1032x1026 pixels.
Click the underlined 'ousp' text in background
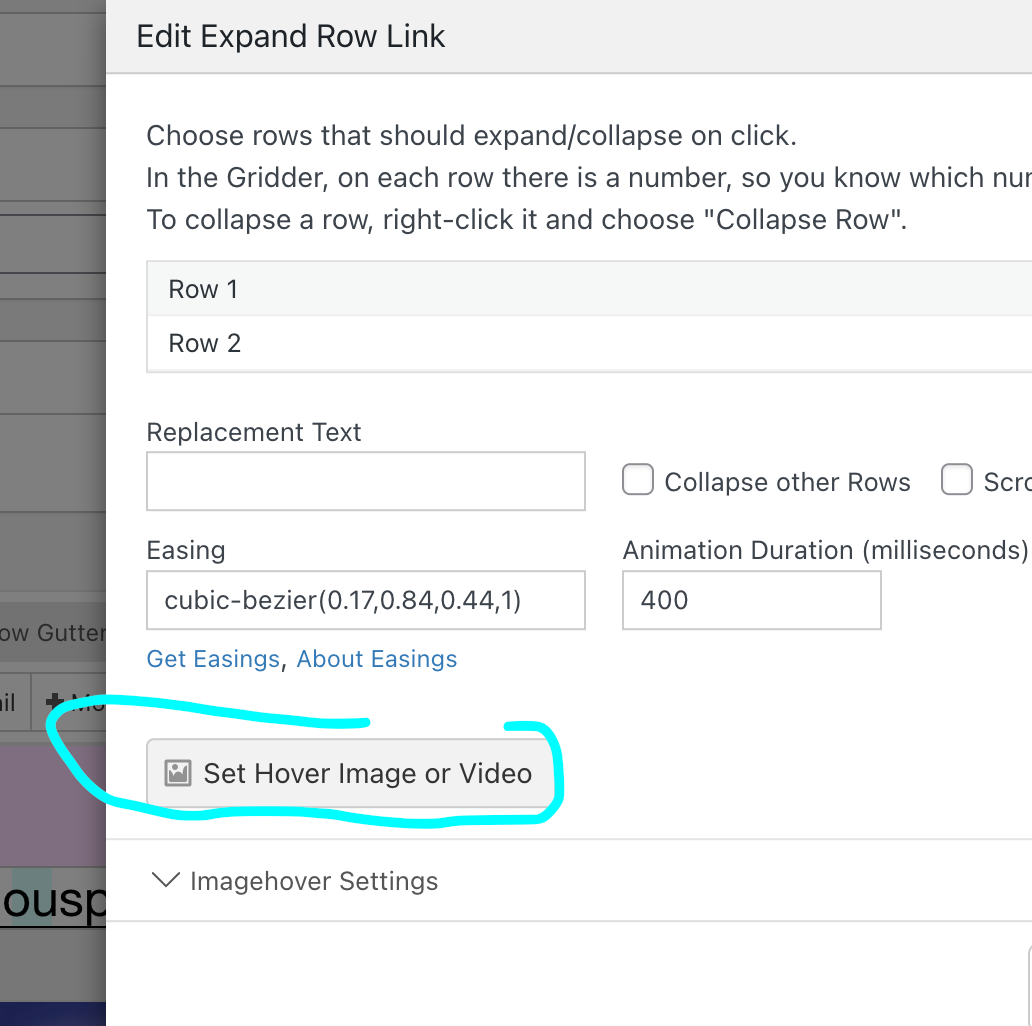tap(52, 902)
